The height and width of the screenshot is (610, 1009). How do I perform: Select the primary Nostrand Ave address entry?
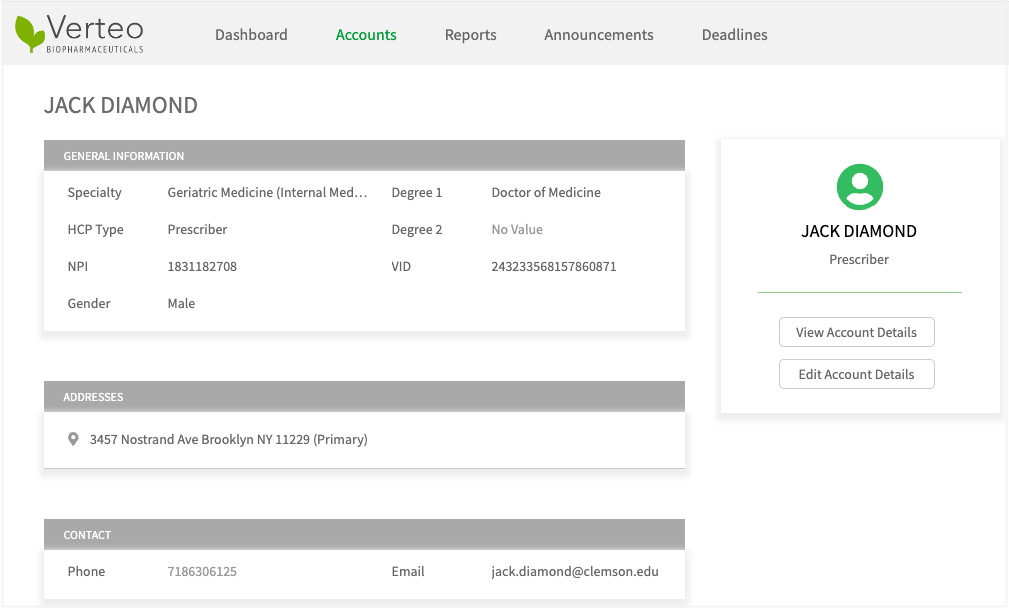click(228, 439)
